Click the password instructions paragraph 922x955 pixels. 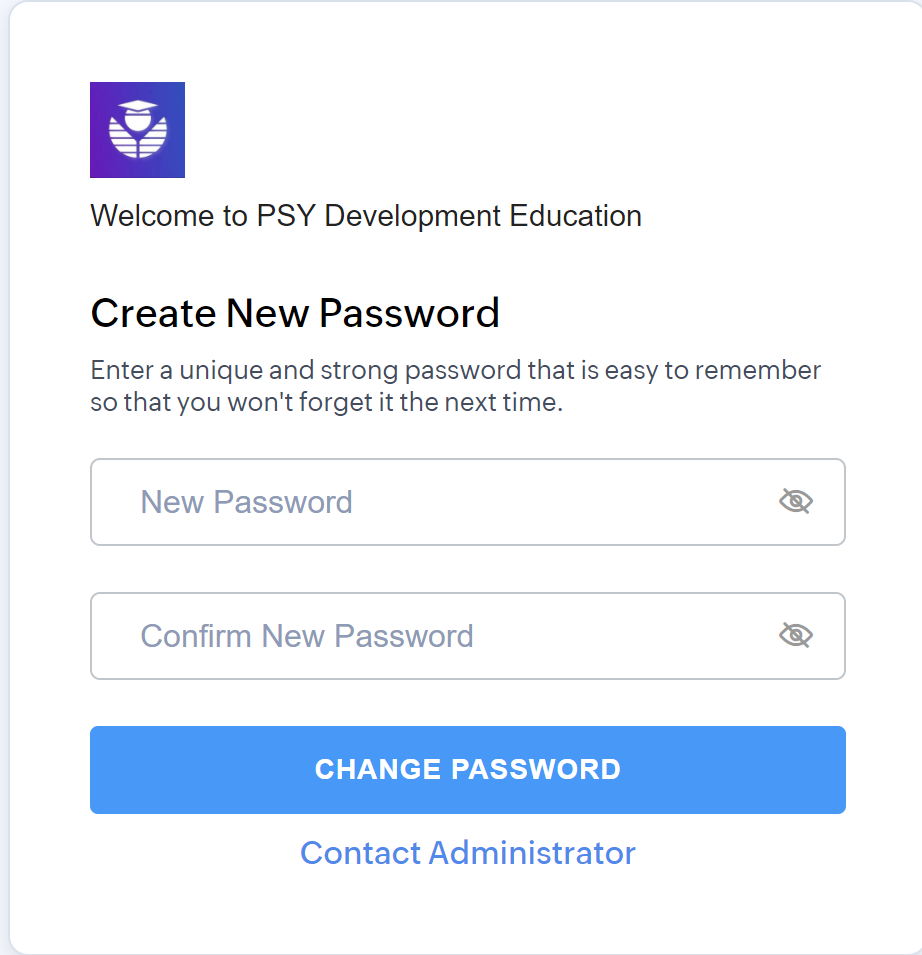[456, 386]
